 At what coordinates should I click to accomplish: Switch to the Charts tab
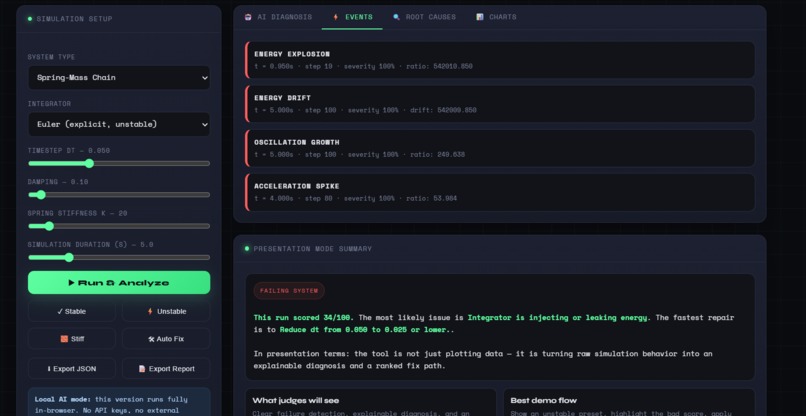click(x=496, y=17)
